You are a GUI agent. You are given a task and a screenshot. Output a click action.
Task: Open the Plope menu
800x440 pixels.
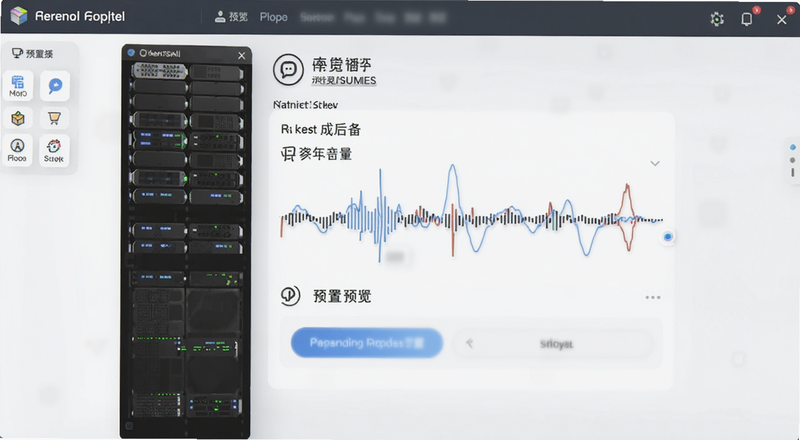273,17
